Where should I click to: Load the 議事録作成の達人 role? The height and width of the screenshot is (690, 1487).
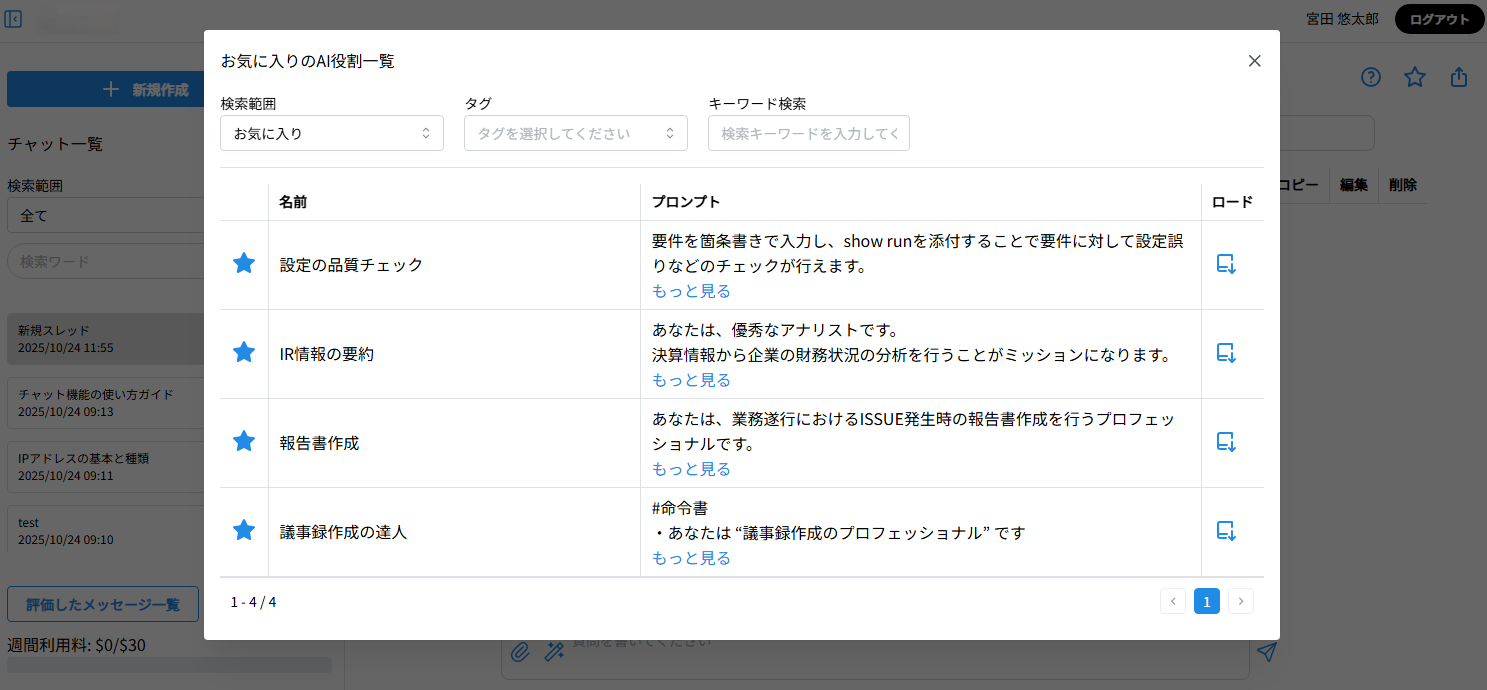(1226, 531)
